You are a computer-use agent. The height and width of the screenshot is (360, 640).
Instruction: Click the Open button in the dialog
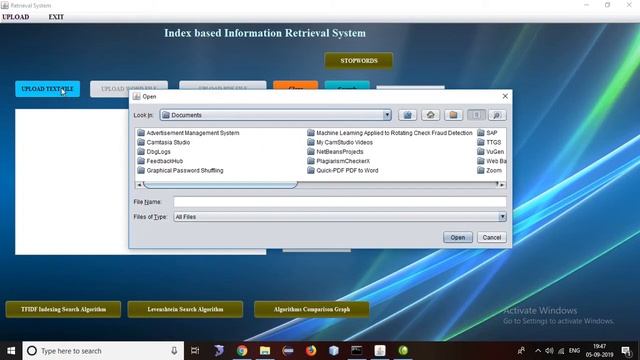pos(458,237)
